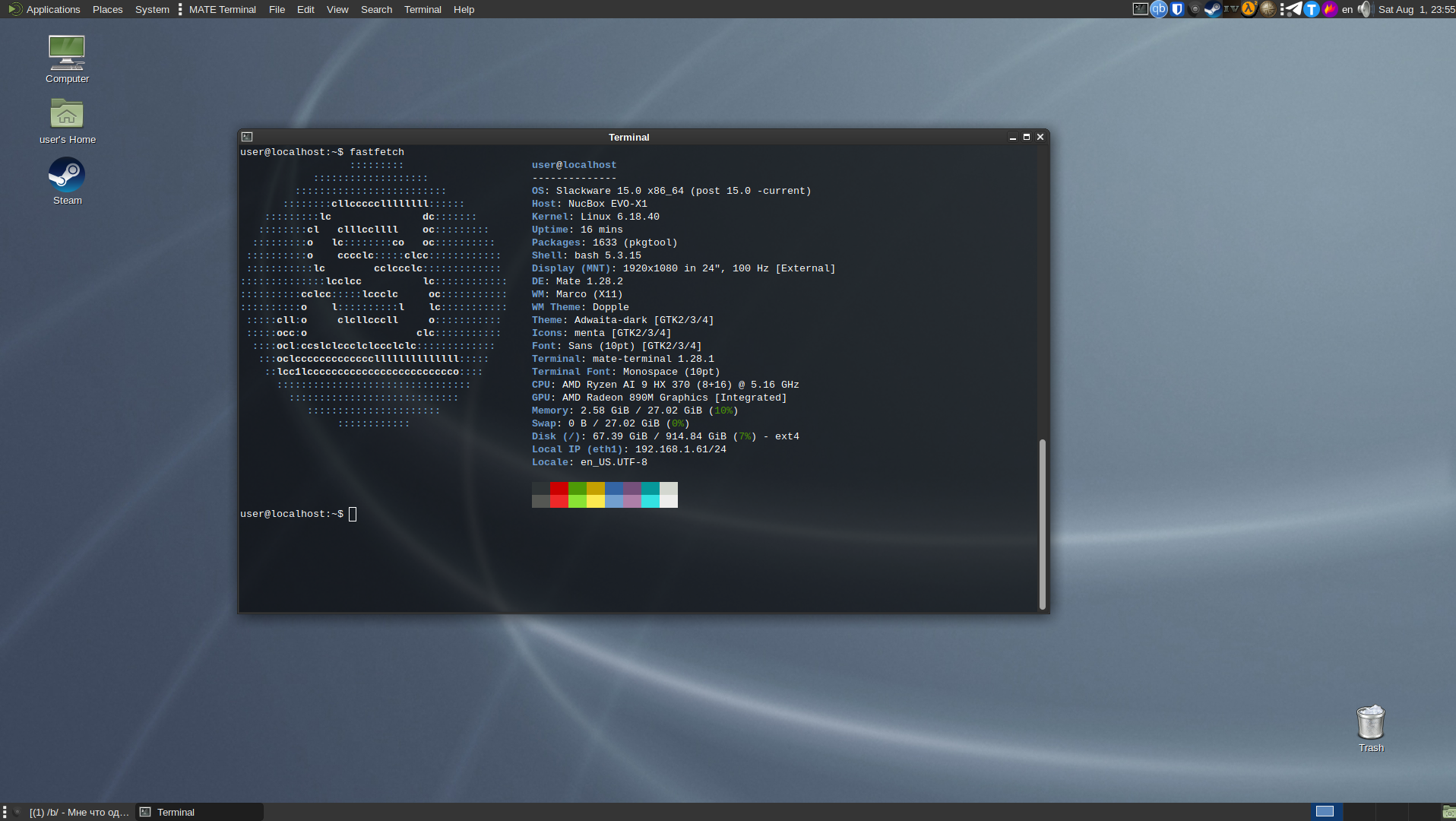Click the IV game icon in the top panel

point(1231,9)
